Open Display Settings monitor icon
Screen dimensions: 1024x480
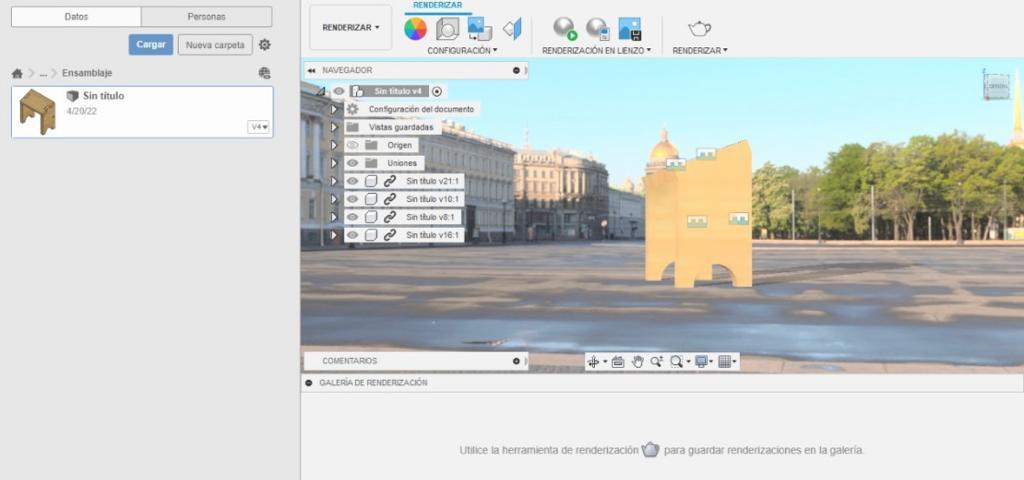701,362
